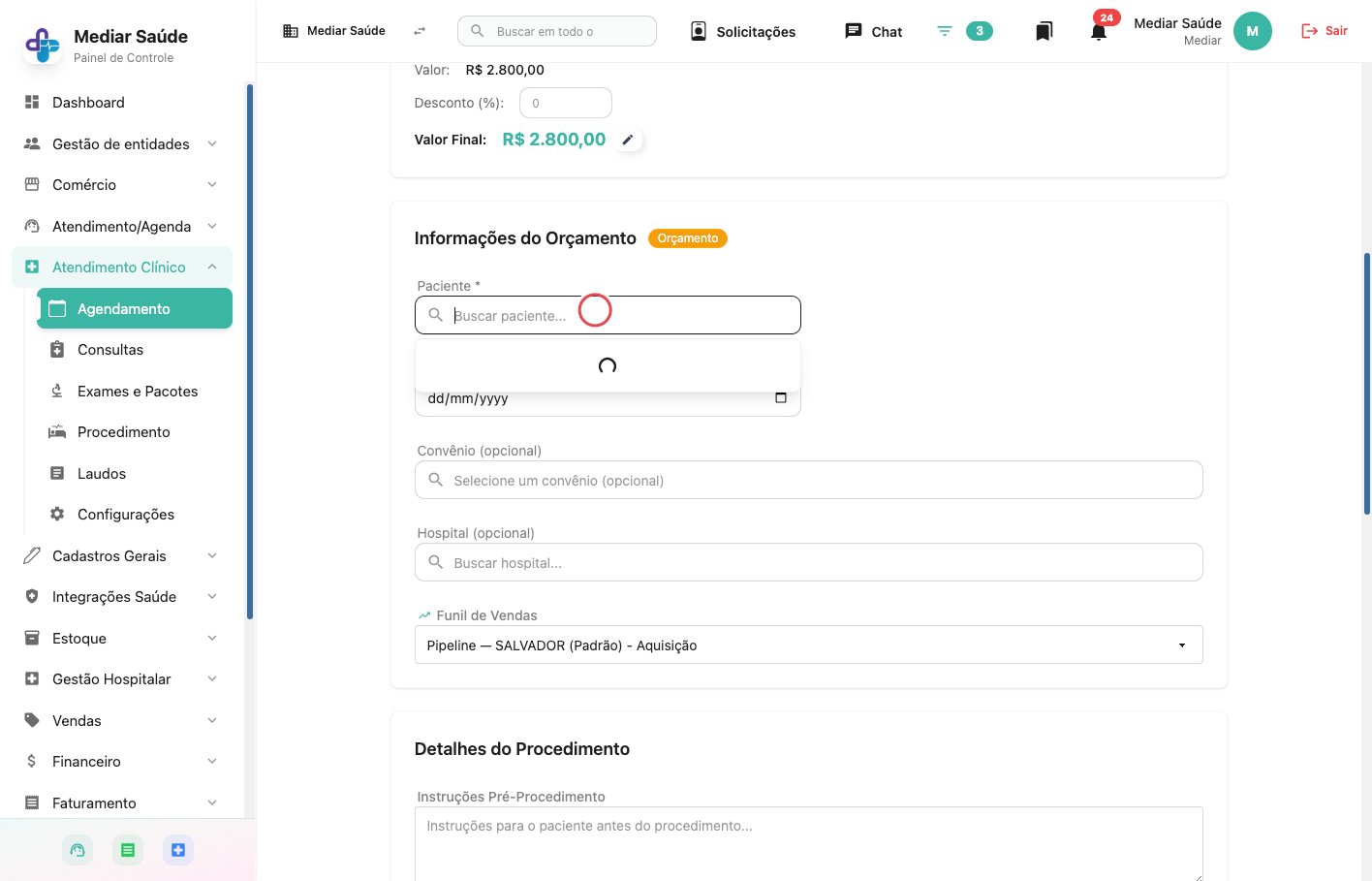Expand the Financeiro chevron
Screen dimensions: 1372x881
pos(212,761)
